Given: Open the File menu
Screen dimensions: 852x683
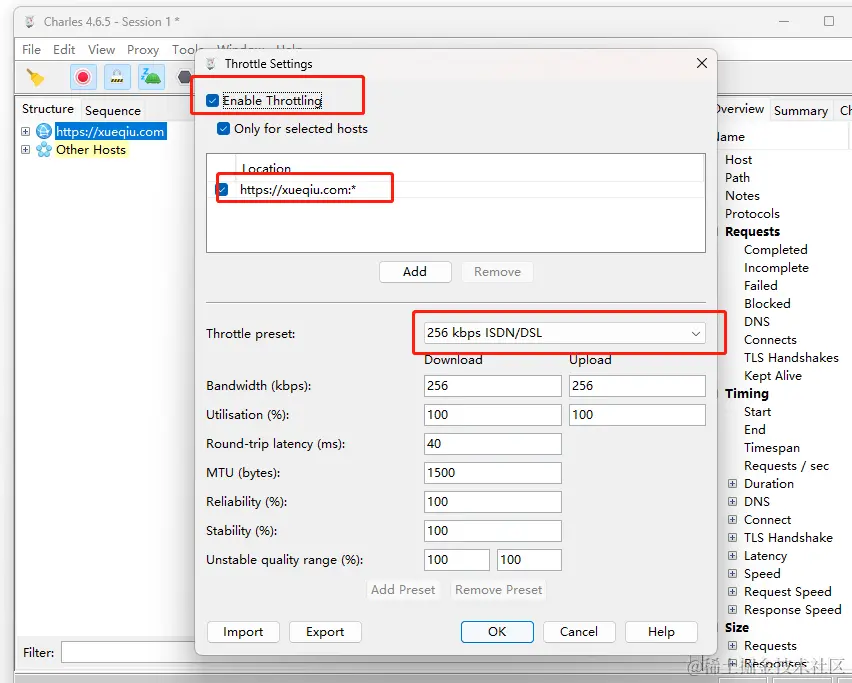Looking at the screenshot, I should point(31,49).
